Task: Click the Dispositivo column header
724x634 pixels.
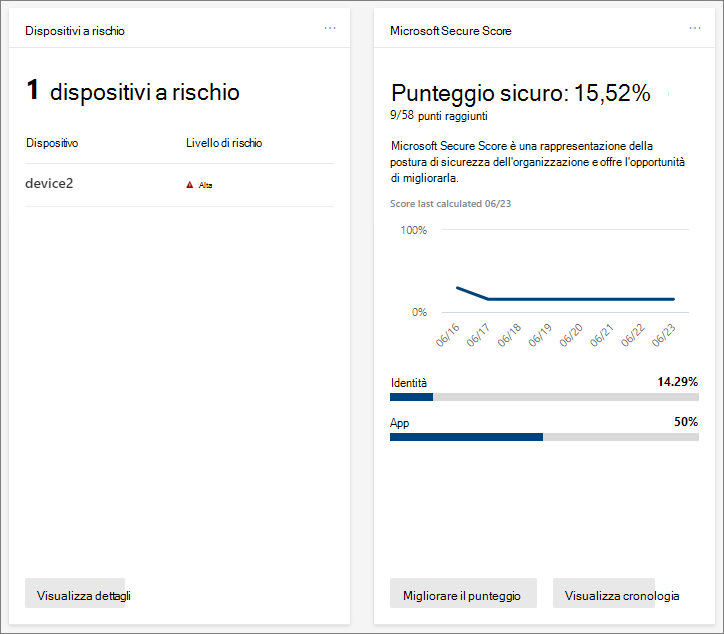Action: (x=52, y=143)
